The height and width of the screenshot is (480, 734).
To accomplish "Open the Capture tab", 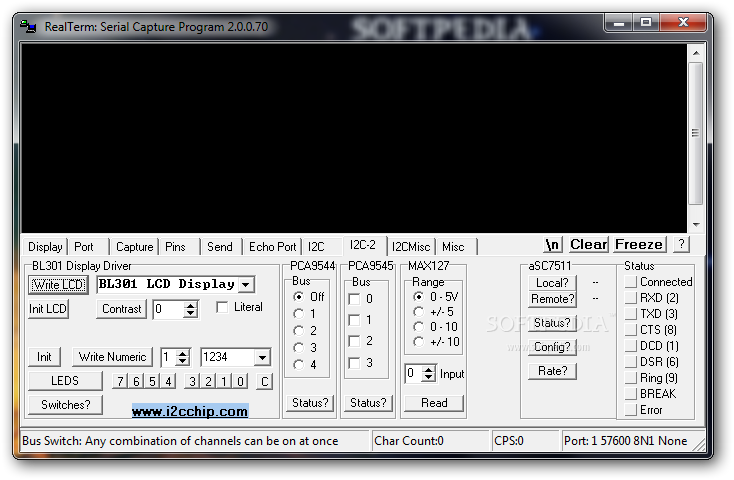I will pos(134,247).
